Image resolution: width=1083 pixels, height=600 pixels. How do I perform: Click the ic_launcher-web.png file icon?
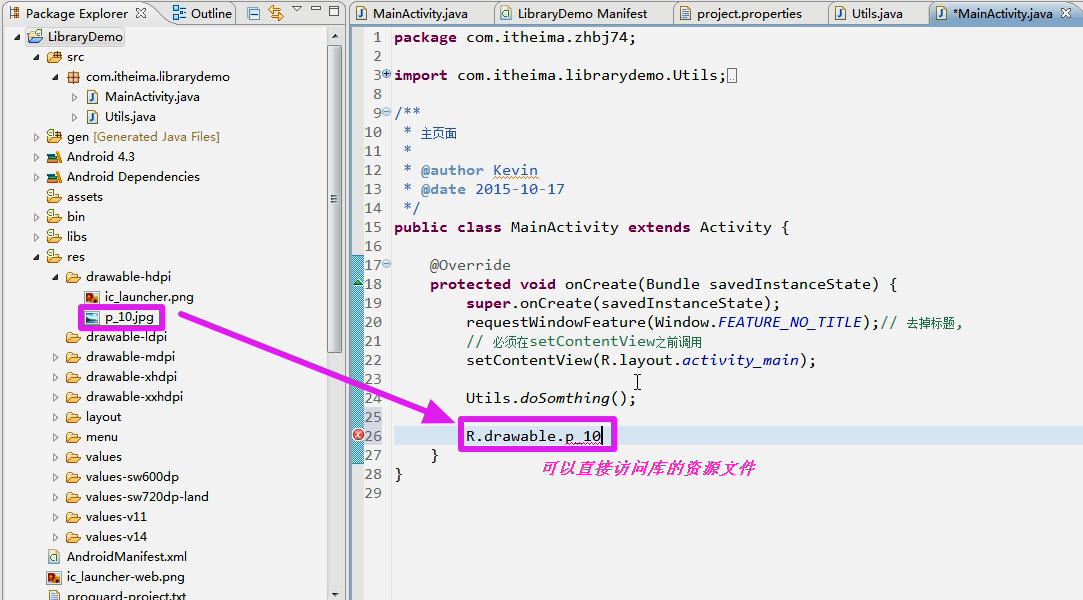[54, 577]
